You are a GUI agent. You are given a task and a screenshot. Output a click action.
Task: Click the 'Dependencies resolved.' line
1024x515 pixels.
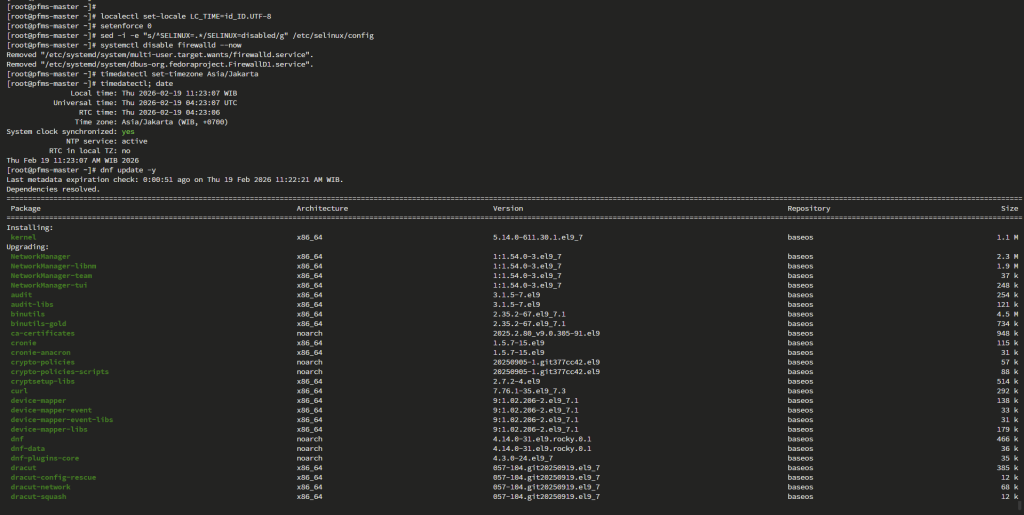(53, 189)
